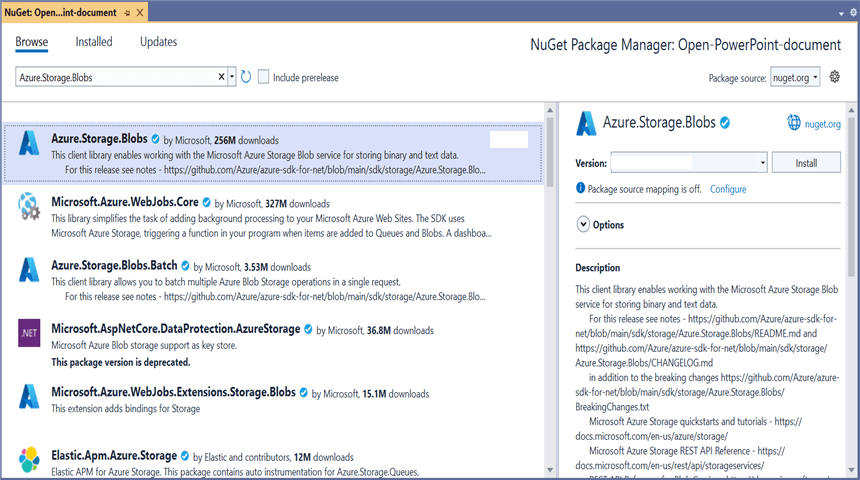The width and height of the screenshot is (860, 480).
Task: Open the Package source dropdown
Action: point(795,77)
